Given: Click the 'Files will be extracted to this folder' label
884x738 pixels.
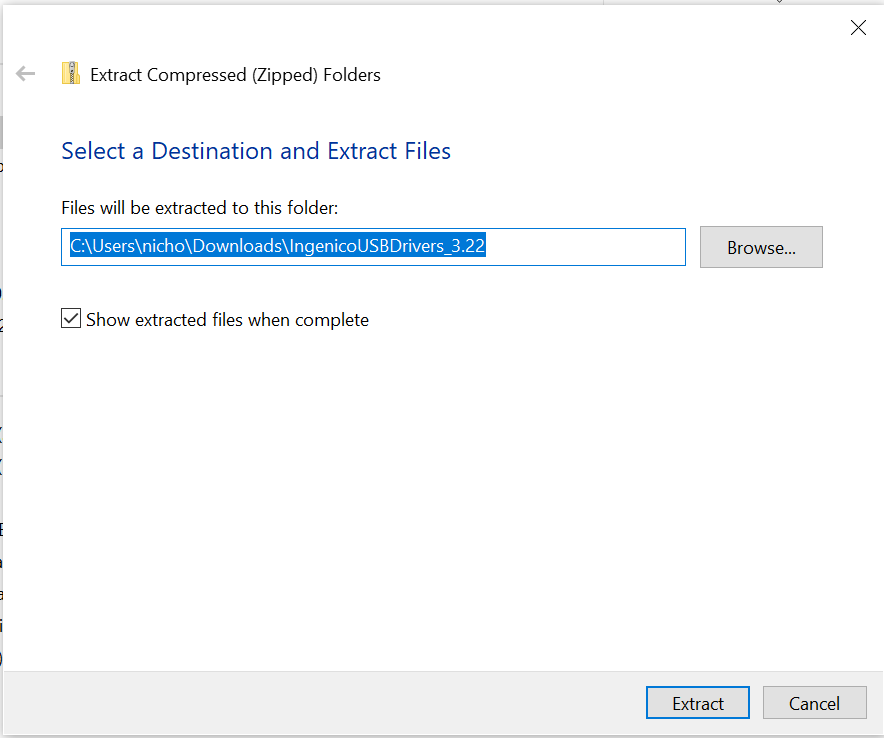Looking at the screenshot, I should click(x=200, y=208).
